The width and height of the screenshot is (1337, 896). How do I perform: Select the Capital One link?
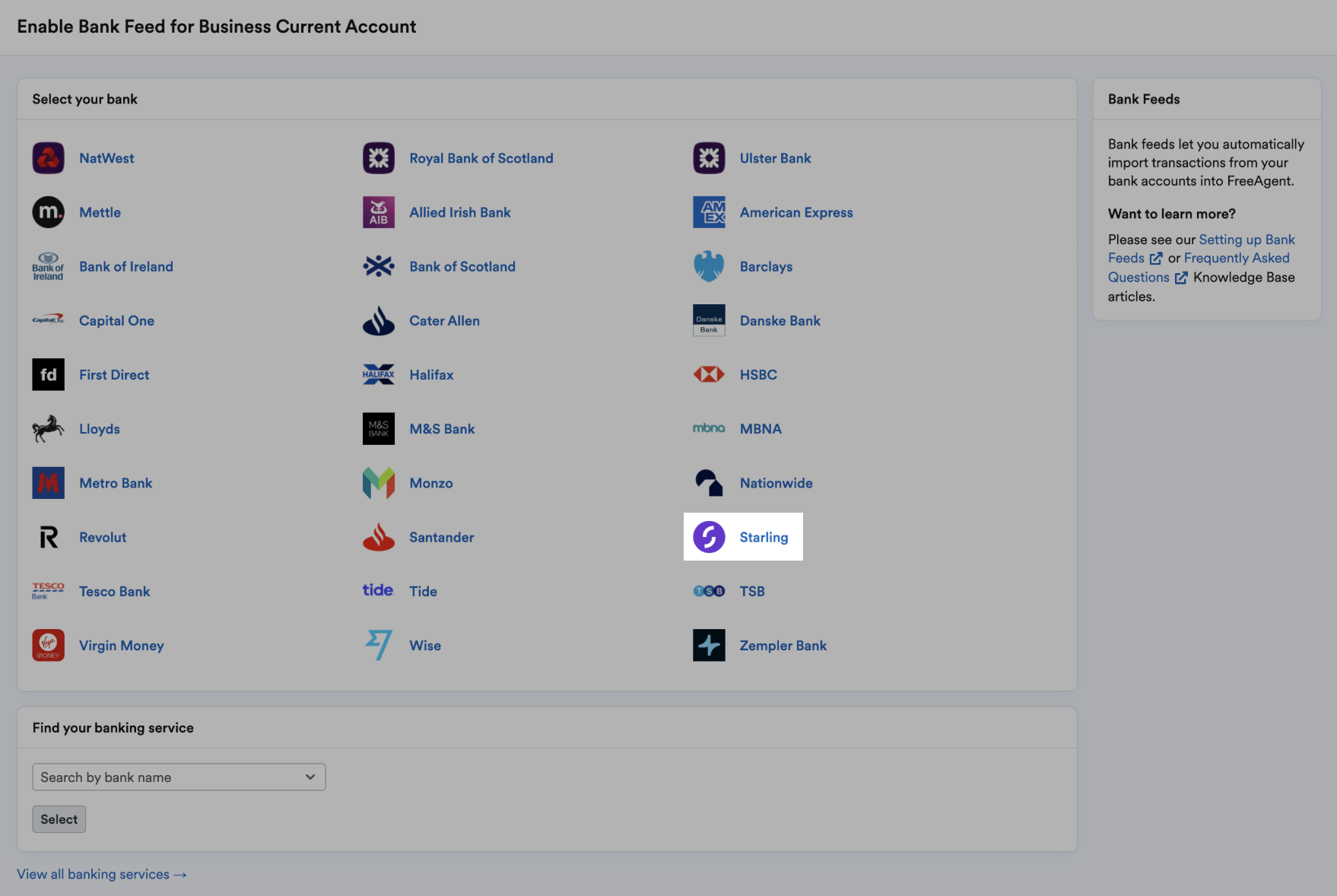pyautogui.click(x=116, y=320)
